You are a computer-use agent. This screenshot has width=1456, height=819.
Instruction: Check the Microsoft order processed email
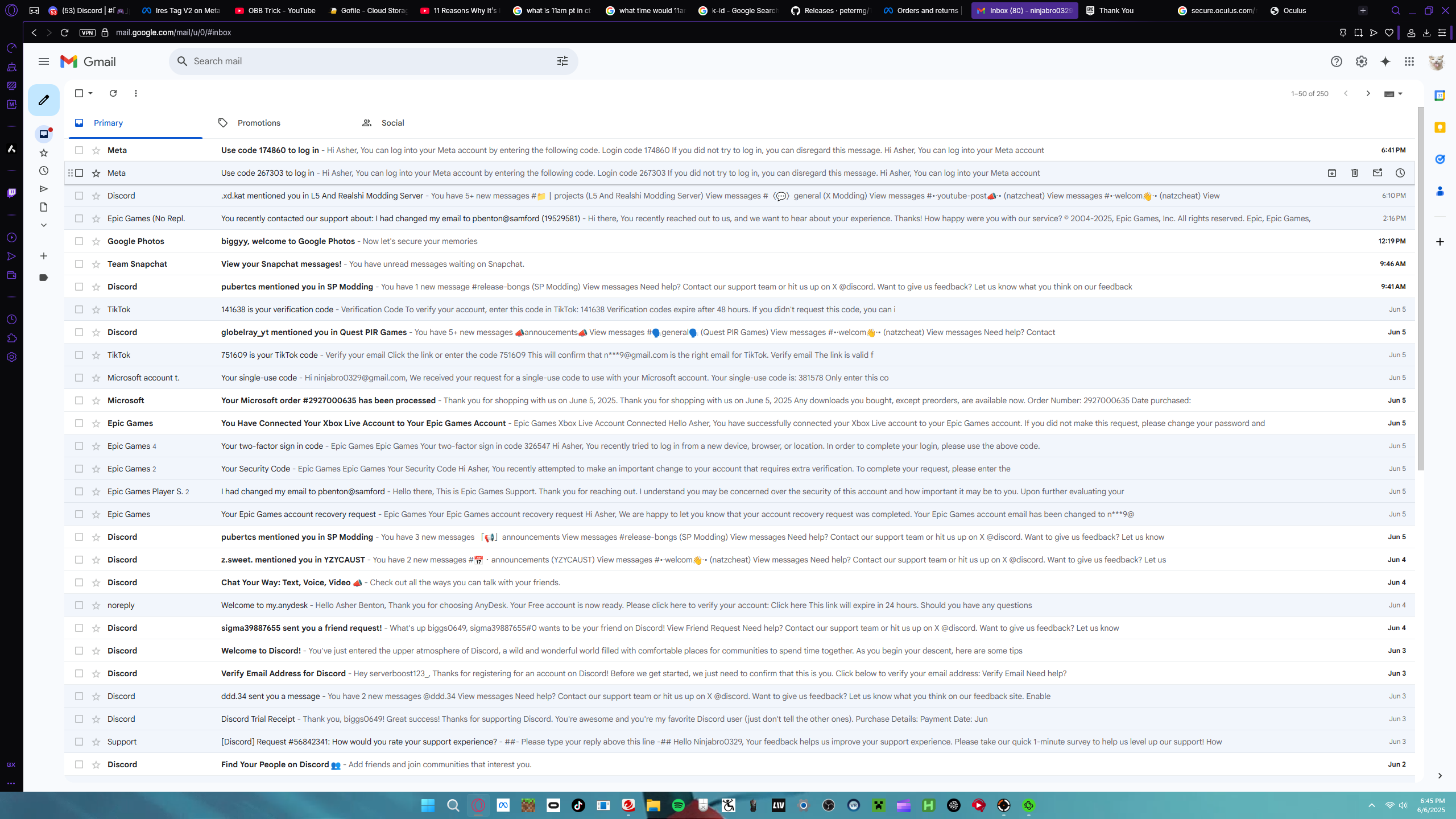[79, 400]
